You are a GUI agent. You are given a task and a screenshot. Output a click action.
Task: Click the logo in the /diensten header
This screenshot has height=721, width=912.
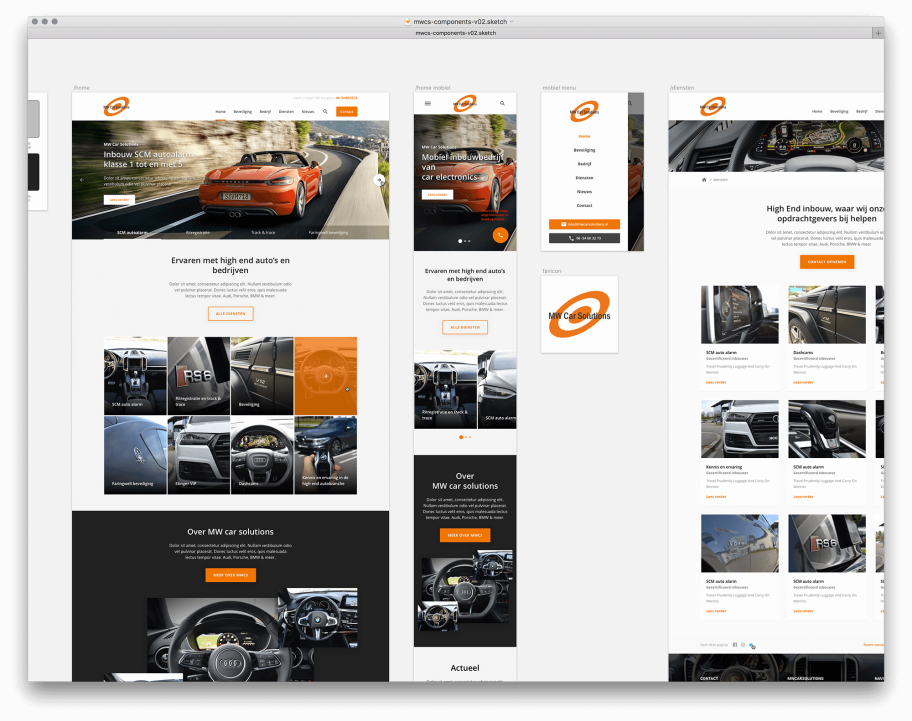tap(712, 106)
